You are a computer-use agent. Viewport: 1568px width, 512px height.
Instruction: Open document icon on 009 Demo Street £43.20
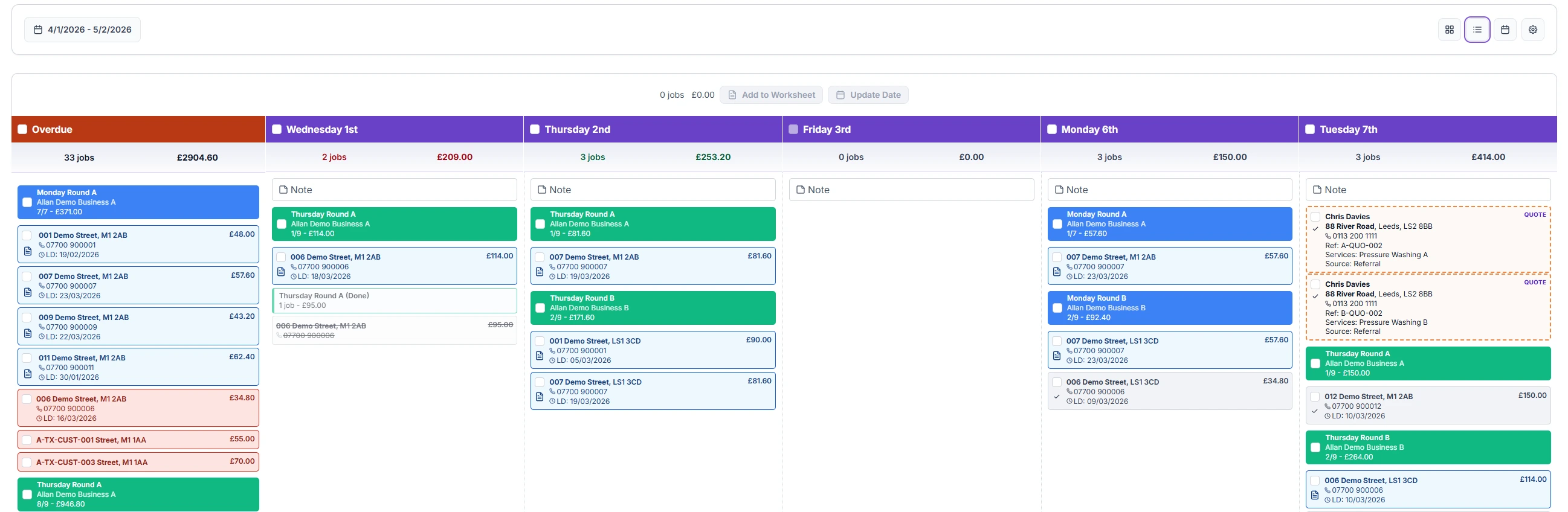coord(27,333)
